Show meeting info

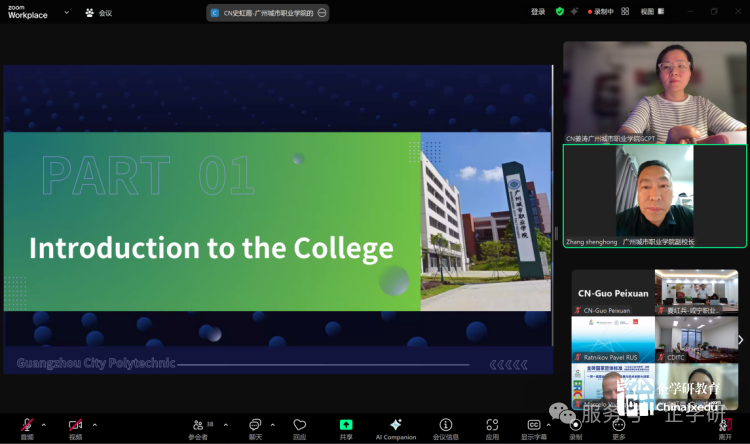click(446, 427)
